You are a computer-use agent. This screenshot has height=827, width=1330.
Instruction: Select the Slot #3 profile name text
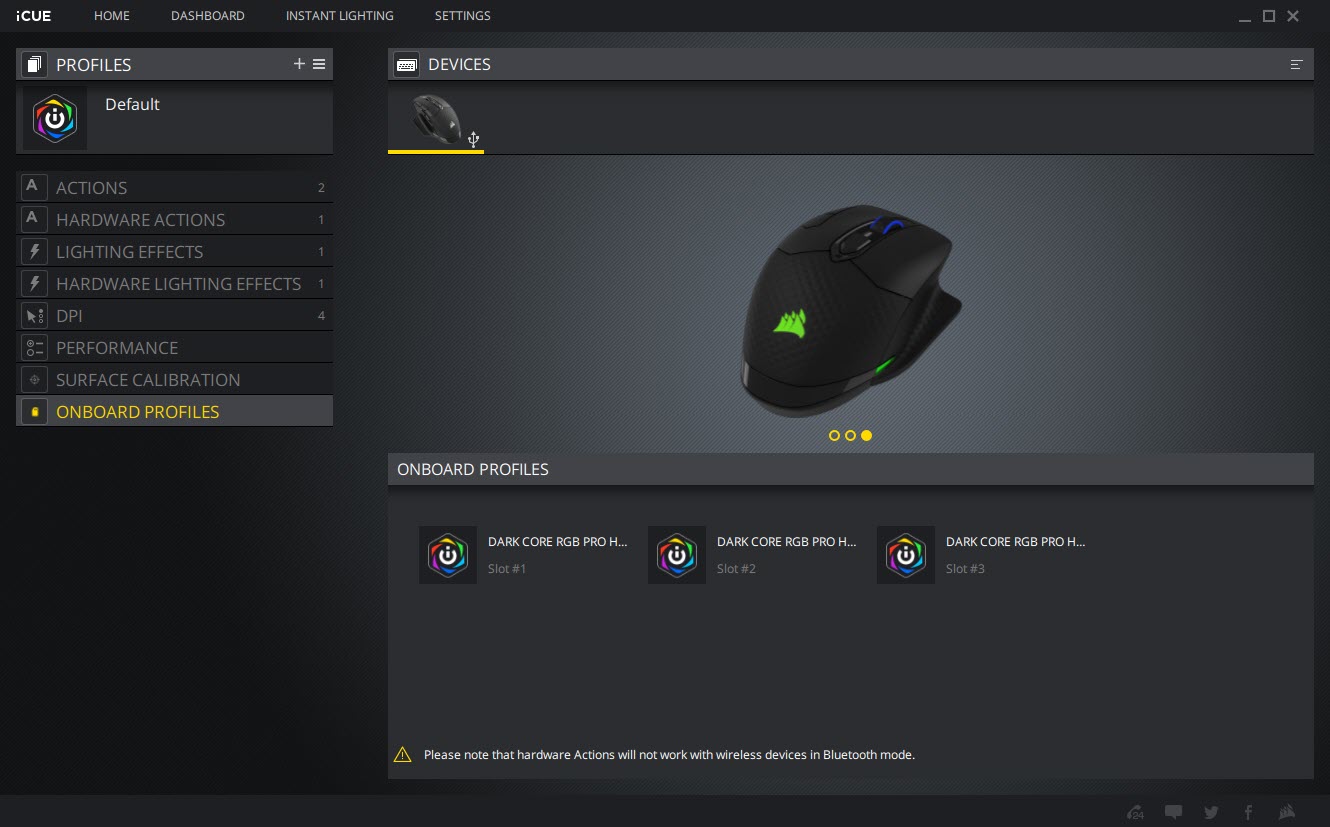point(1016,542)
